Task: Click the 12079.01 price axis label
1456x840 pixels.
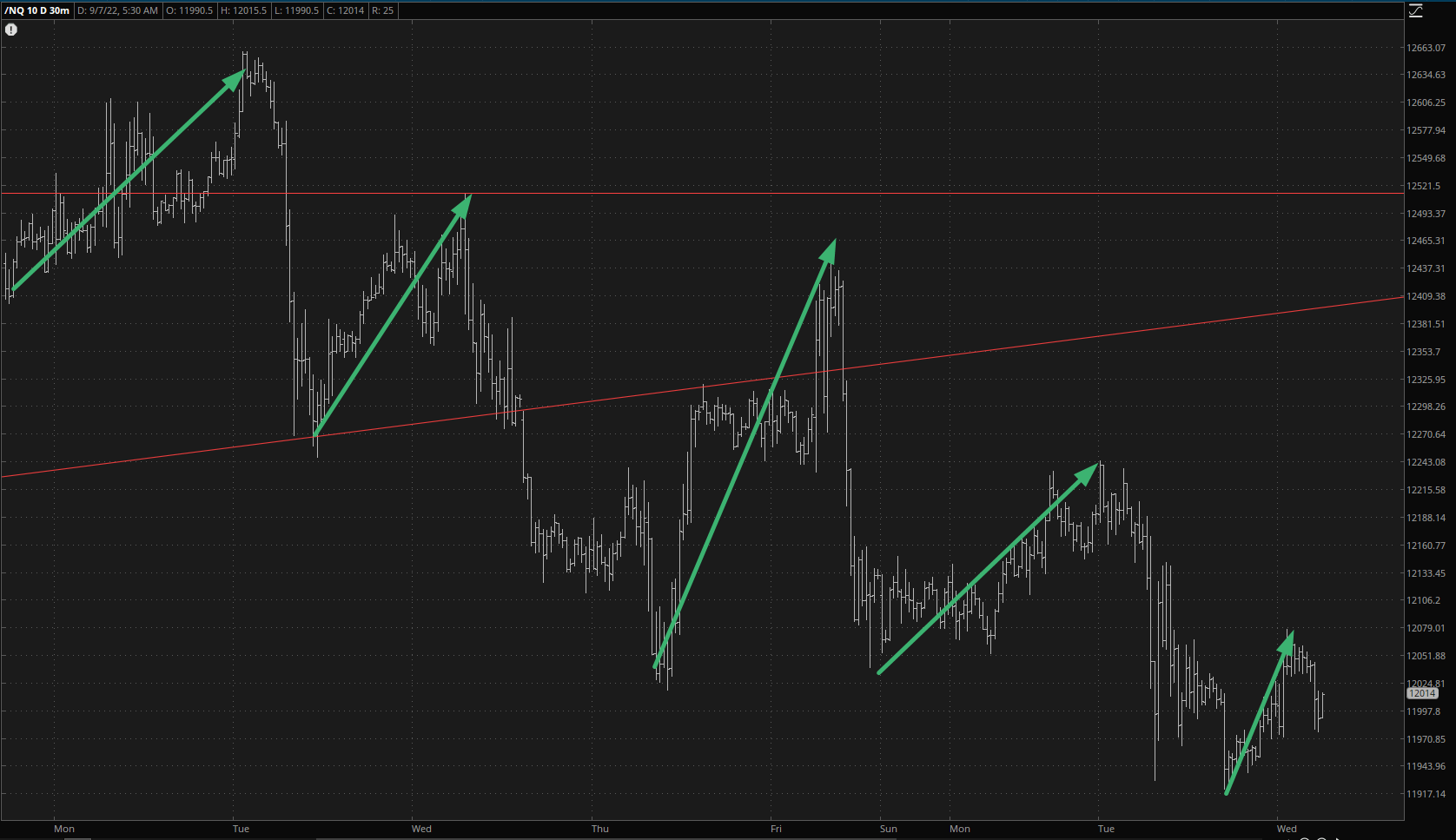Action: coord(1426,628)
